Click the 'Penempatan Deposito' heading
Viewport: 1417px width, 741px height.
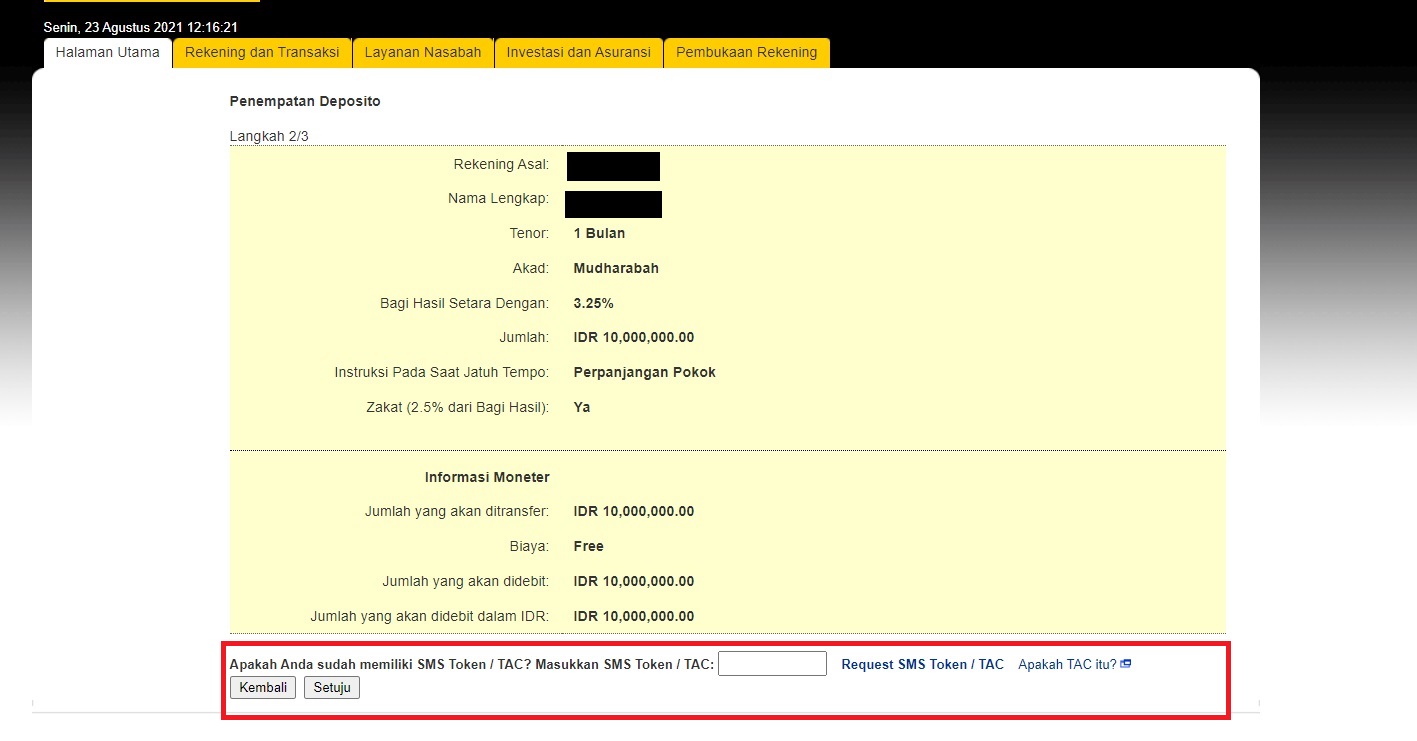coord(305,102)
